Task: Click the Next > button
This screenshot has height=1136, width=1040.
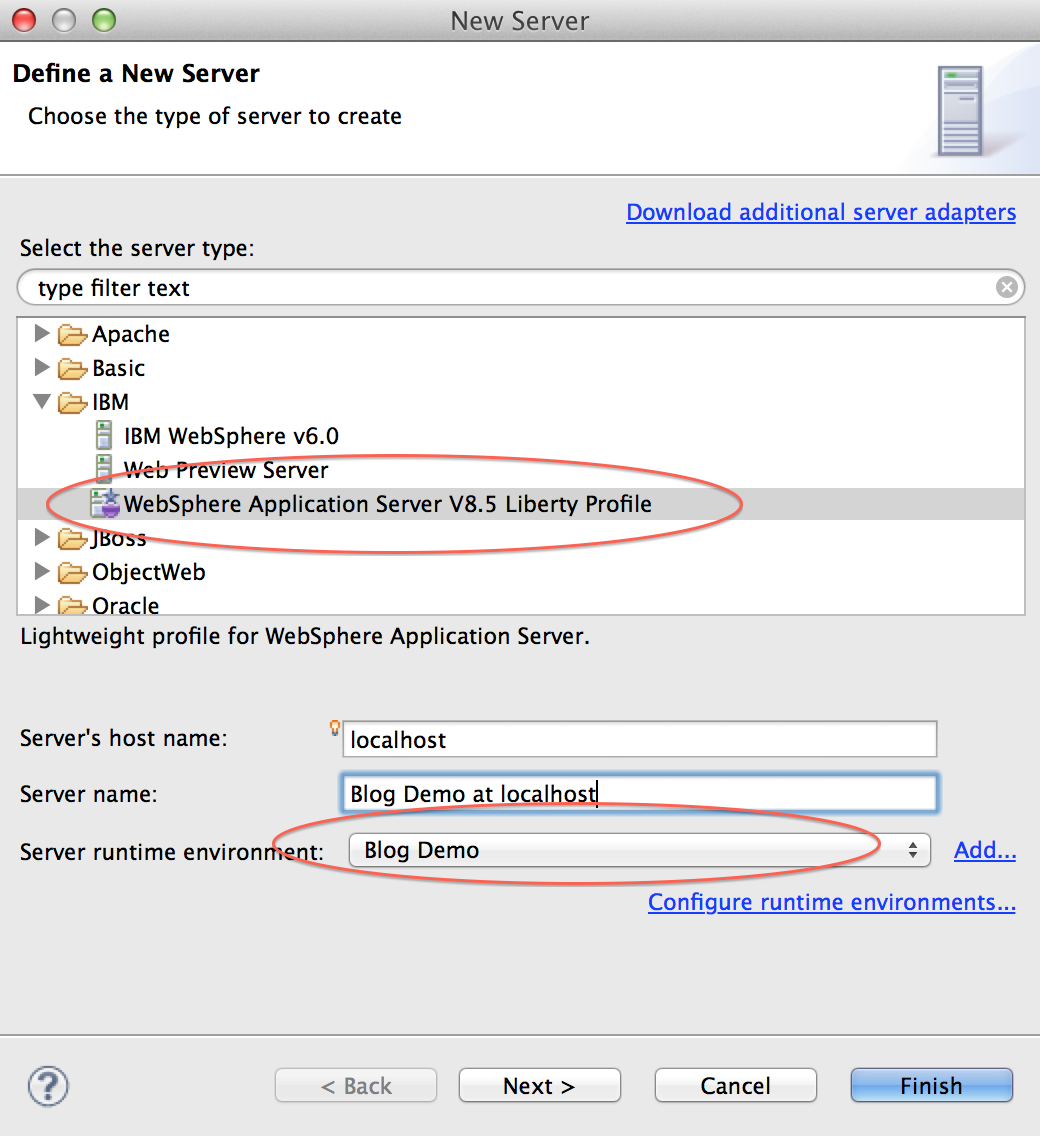Action: [x=540, y=1085]
